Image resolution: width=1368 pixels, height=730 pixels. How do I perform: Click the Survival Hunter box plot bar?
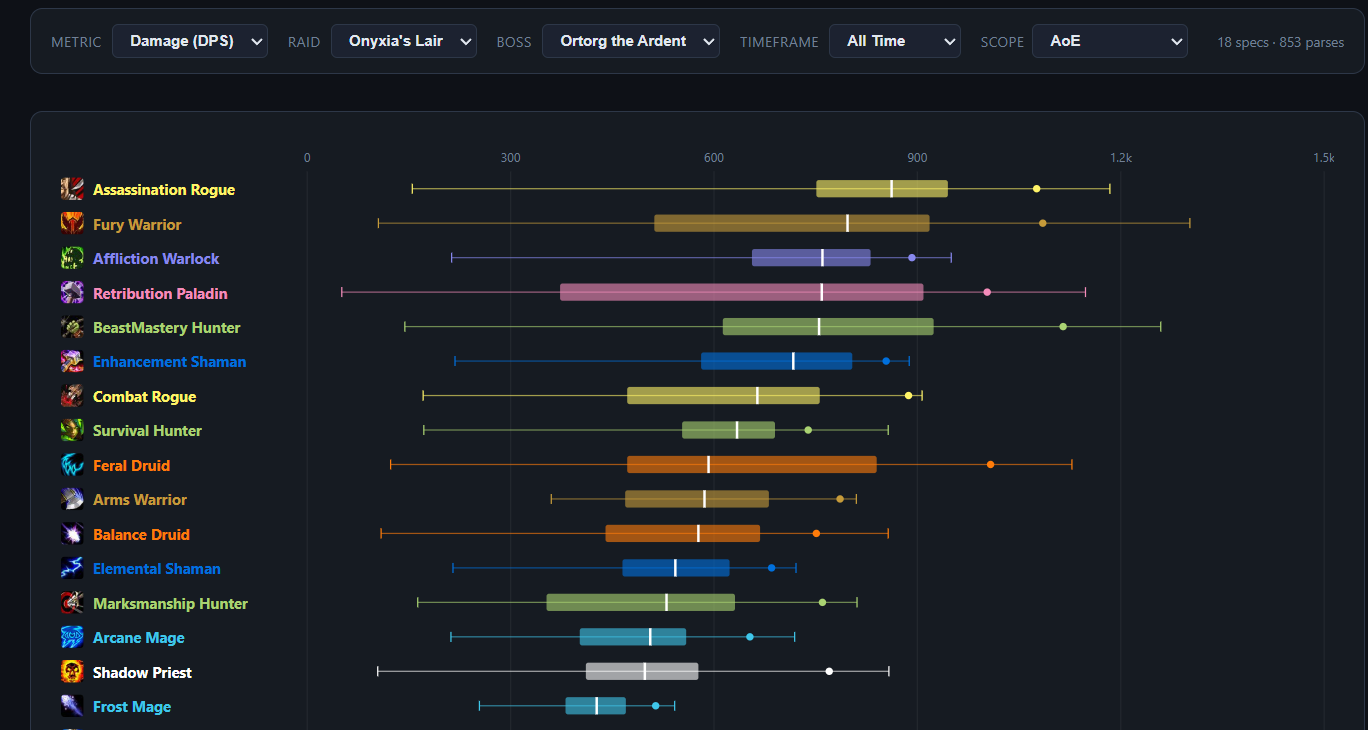[x=728, y=430]
